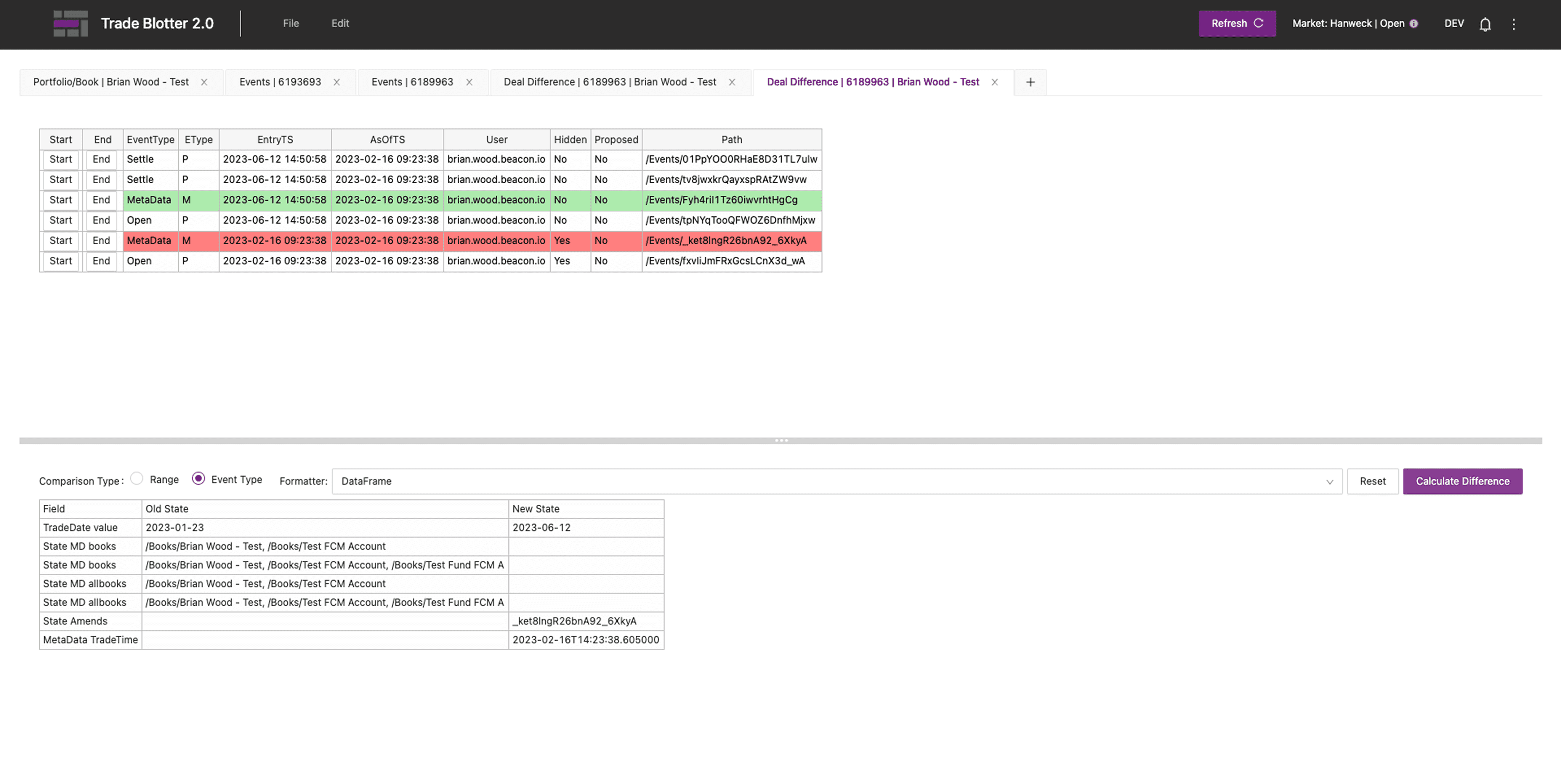Close the Portfolio/Book Brian Wood tab

pyautogui.click(x=204, y=82)
